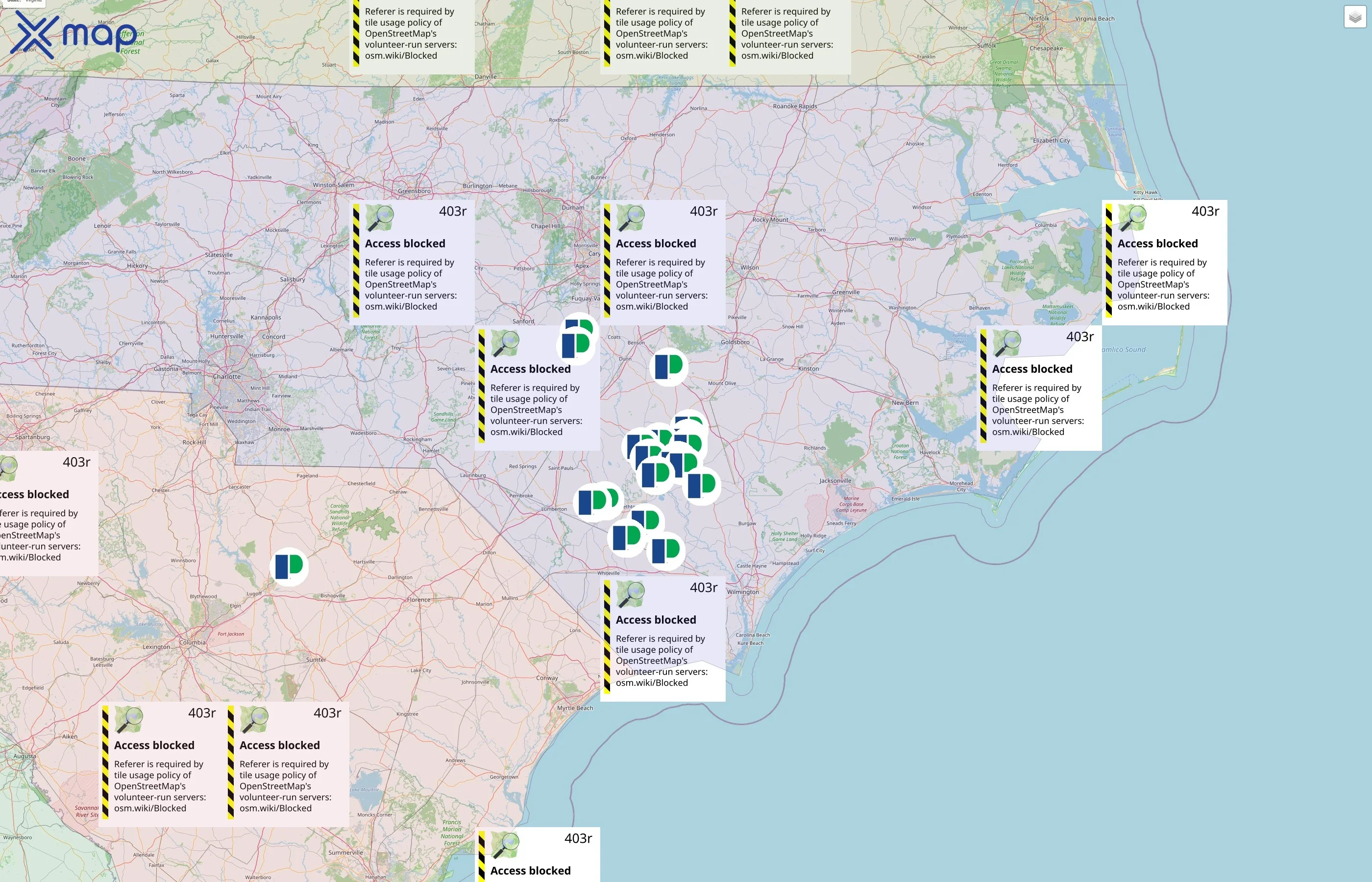Select the marker between Dunn and Mount Olive

tap(668, 367)
